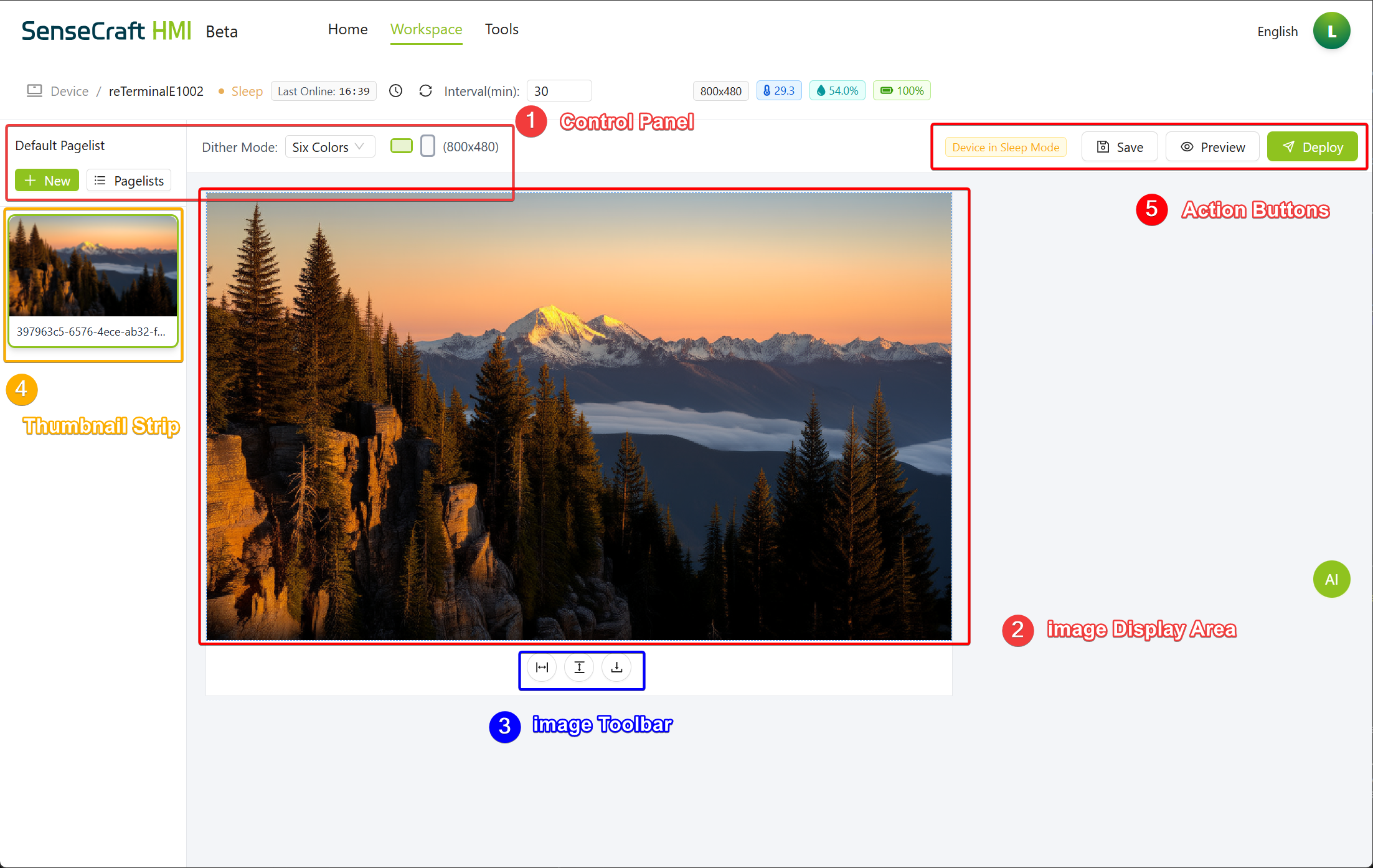Click the Save button
Image resolution: width=1373 pixels, height=868 pixels.
[x=1120, y=147]
